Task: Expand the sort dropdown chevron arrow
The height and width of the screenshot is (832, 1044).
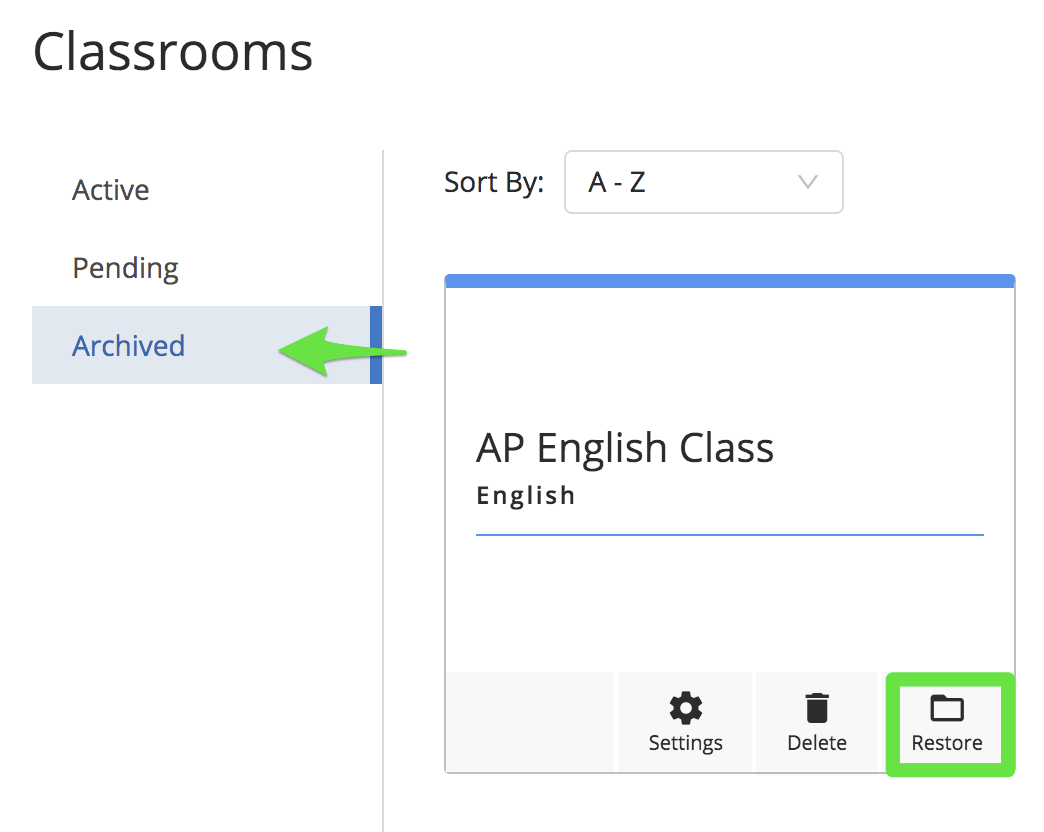Action: 808,182
